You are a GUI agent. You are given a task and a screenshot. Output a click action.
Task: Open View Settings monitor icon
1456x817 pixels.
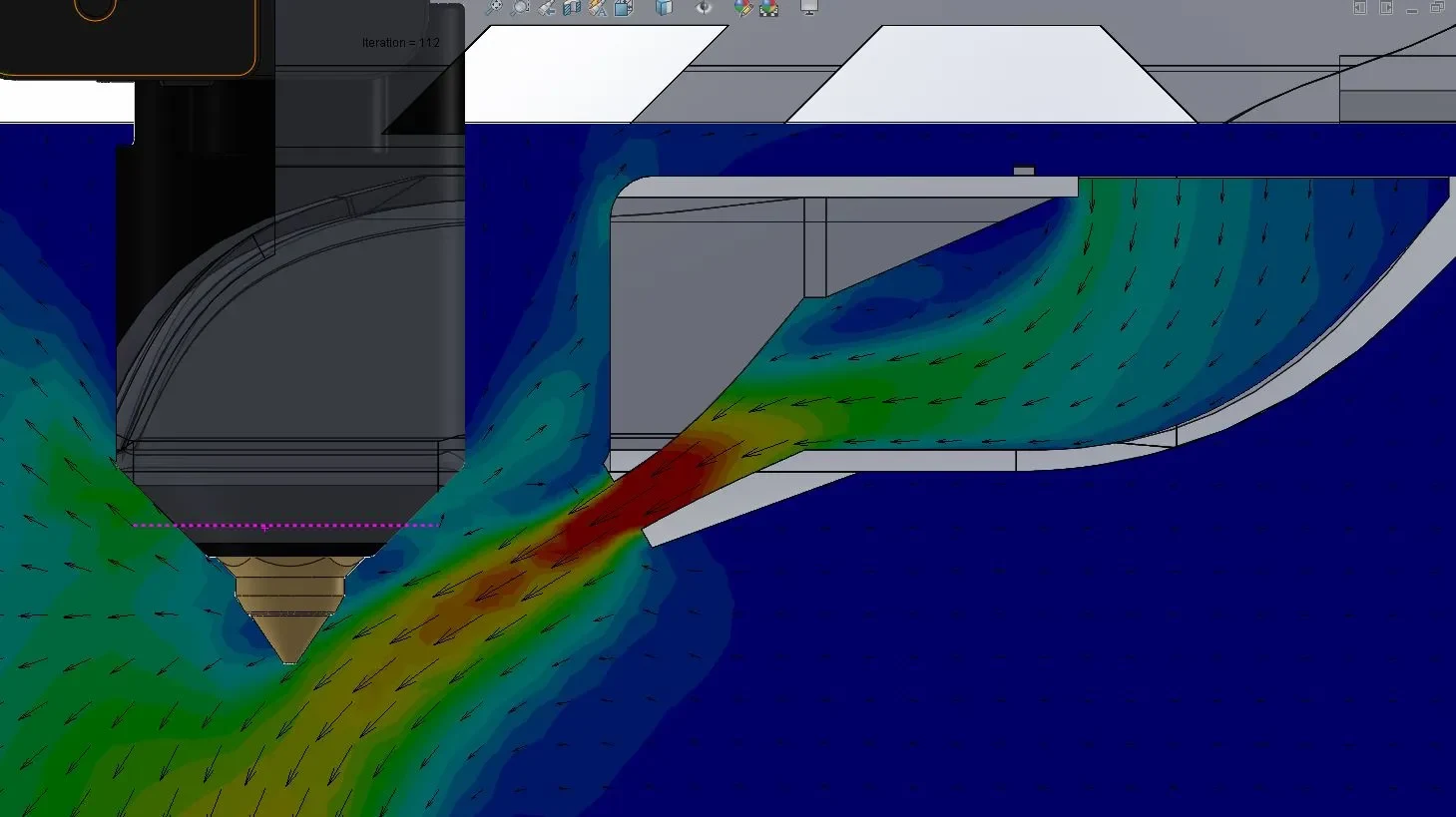point(808,7)
